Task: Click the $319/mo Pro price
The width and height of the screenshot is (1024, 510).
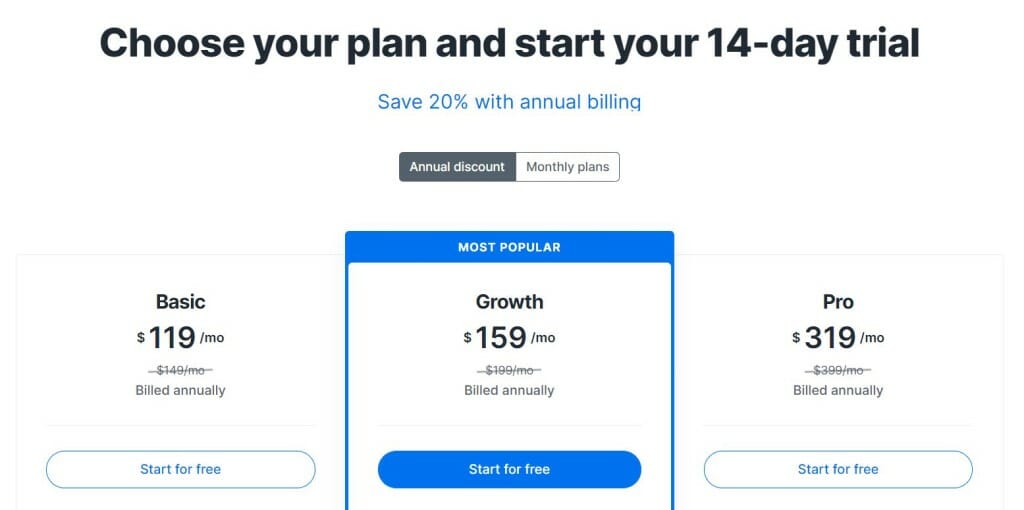Action: (x=838, y=337)
